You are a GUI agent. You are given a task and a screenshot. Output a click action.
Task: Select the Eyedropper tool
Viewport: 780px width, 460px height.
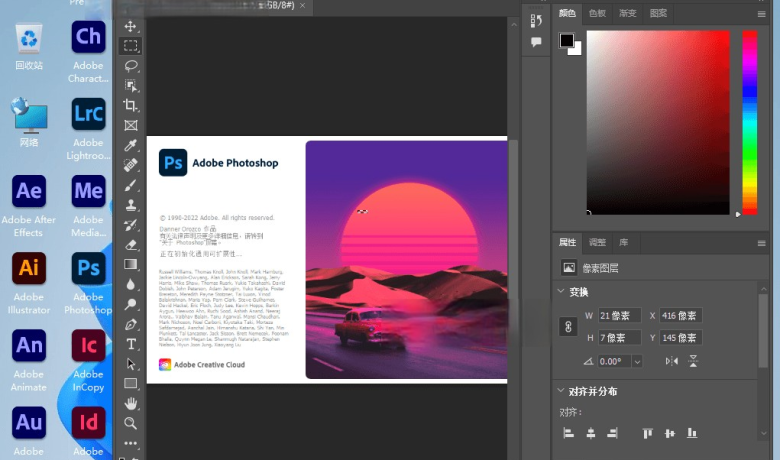(131, 145)
